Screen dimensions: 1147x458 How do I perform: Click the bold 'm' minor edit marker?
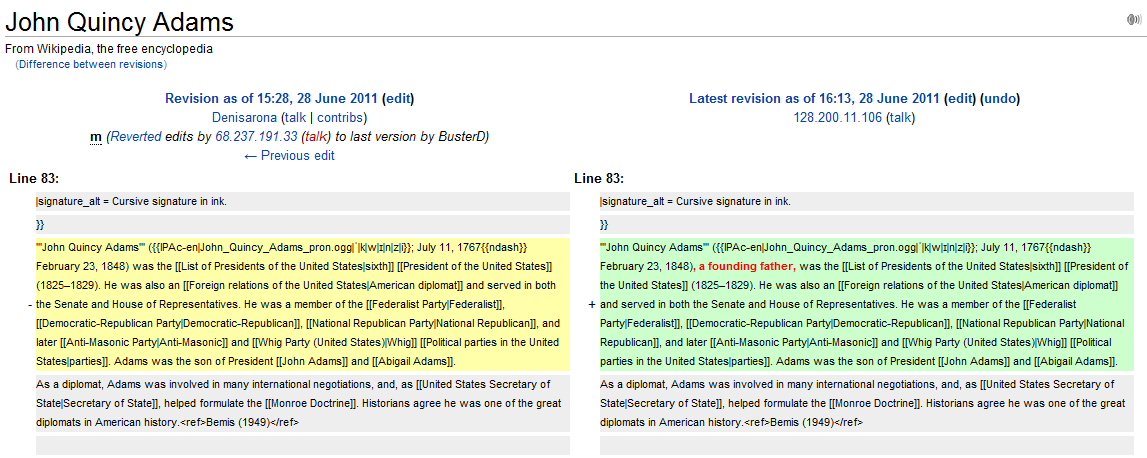tap(95, 137)
